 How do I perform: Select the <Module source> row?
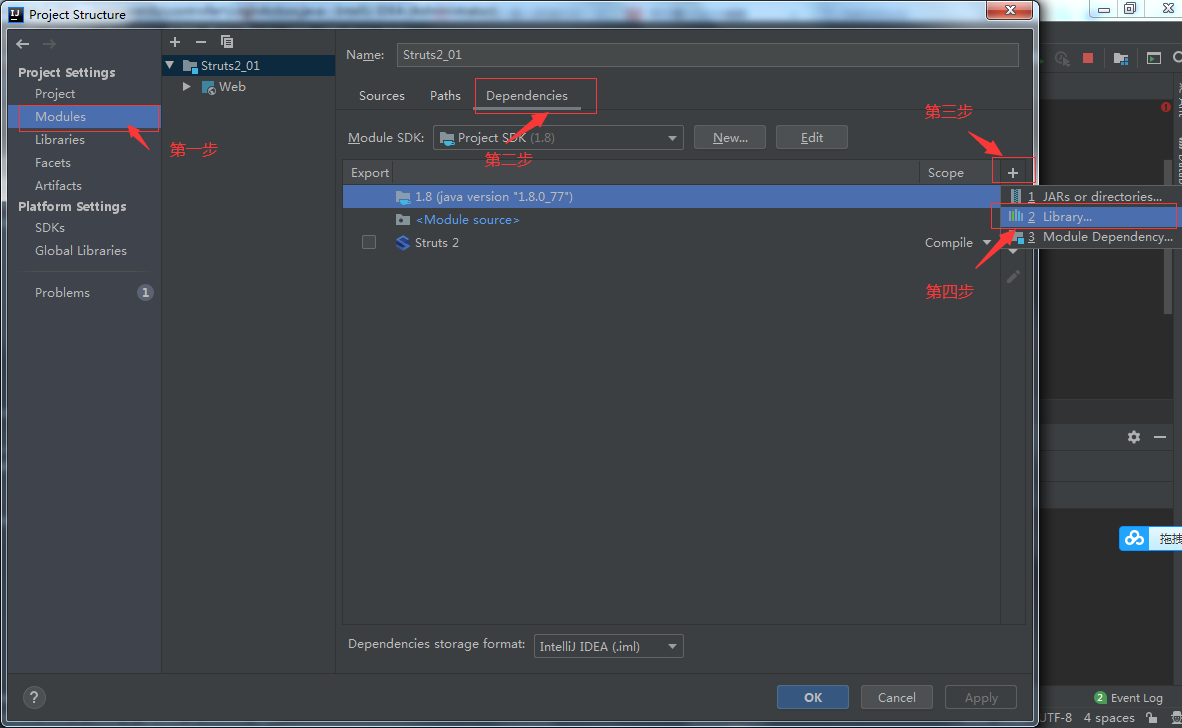(671, 220)
